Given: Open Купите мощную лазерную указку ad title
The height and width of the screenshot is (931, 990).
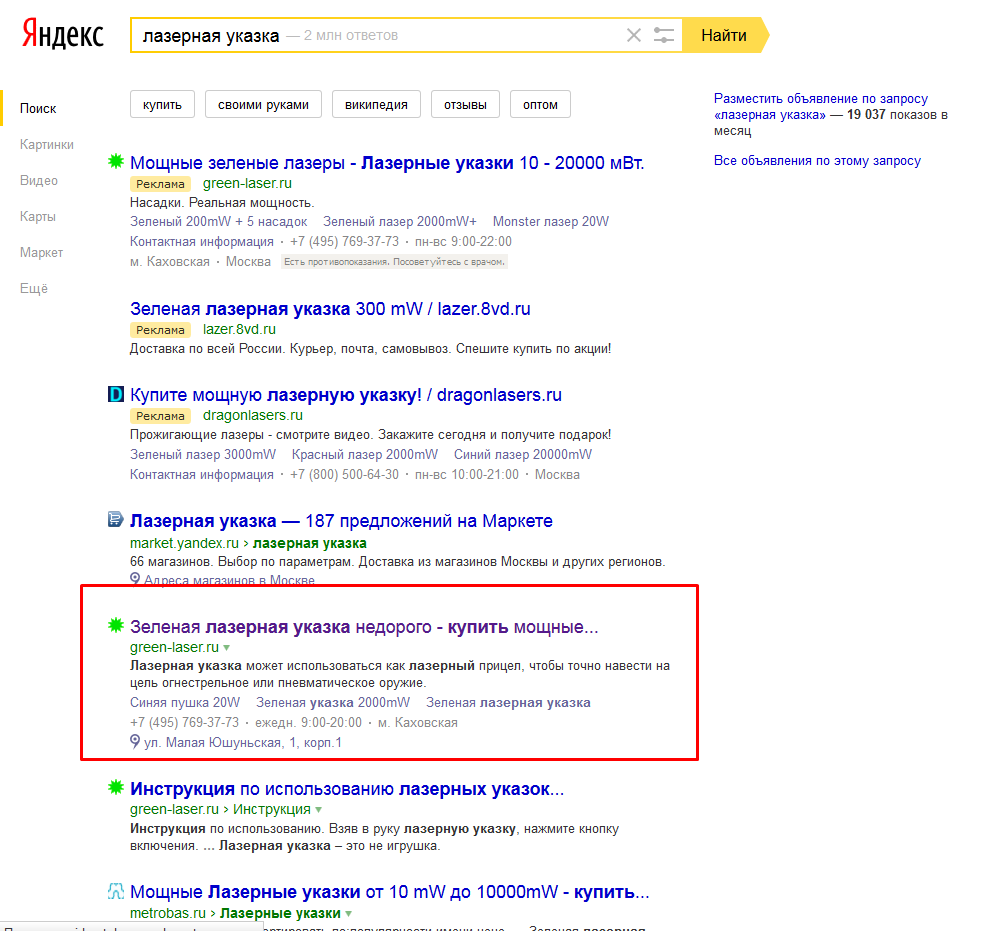Looking at the screenshot, I should point(346,394).
